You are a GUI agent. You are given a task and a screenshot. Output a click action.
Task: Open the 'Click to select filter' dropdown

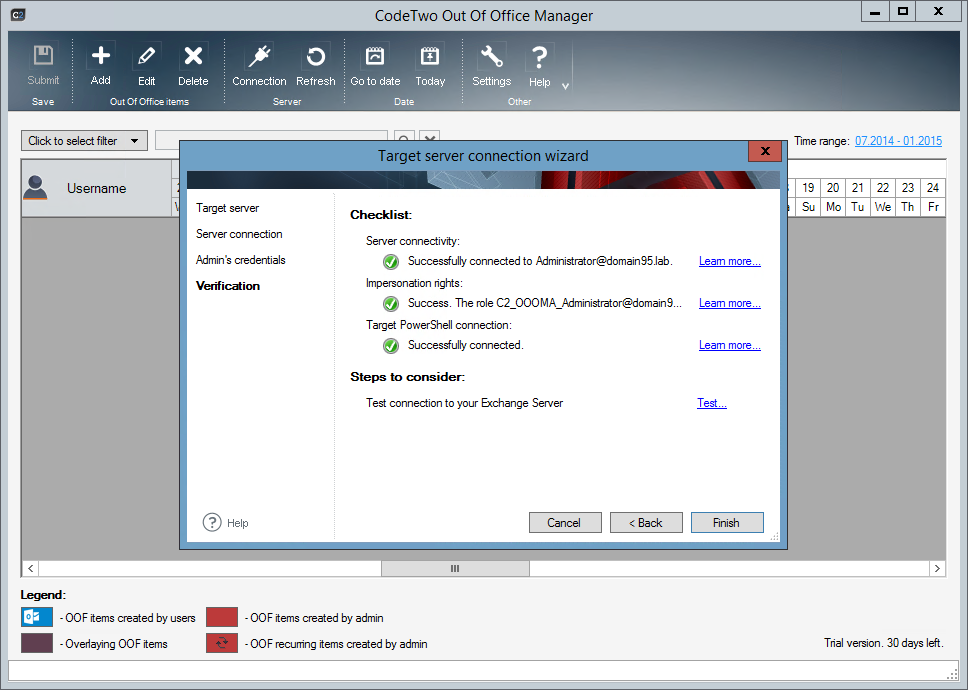85,141
